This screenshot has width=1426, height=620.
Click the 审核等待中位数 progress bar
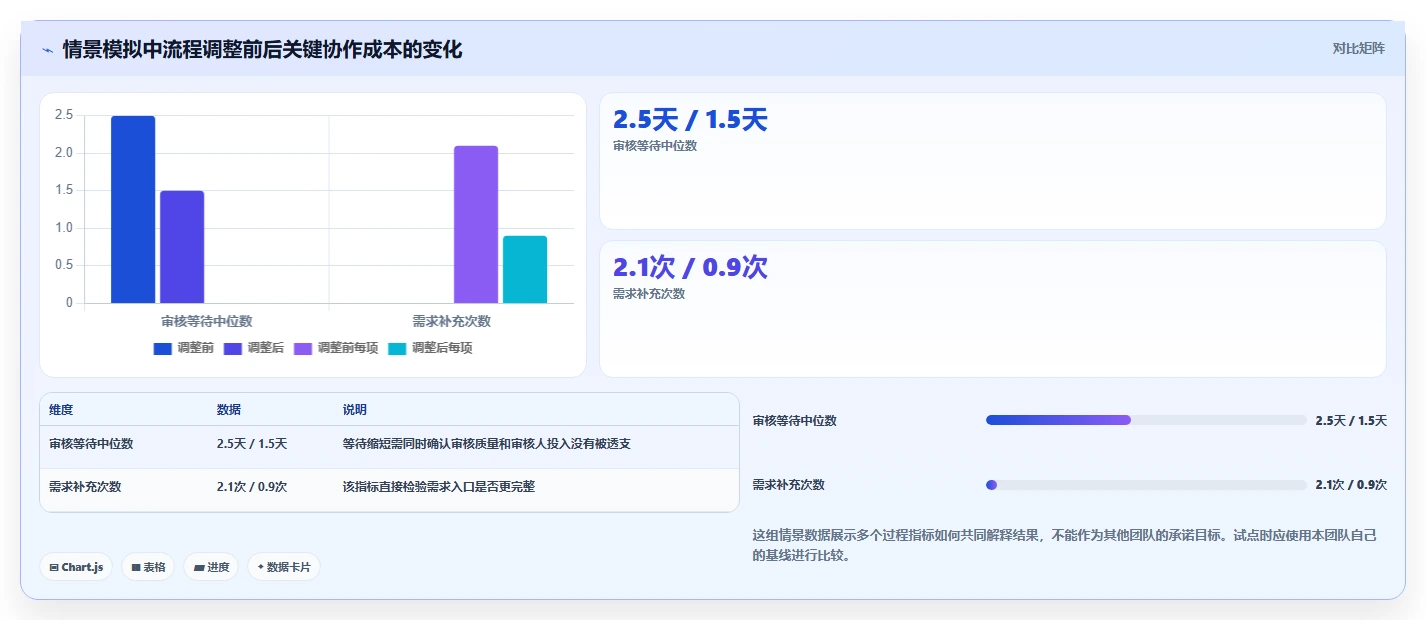click(x=1146, y=420)
